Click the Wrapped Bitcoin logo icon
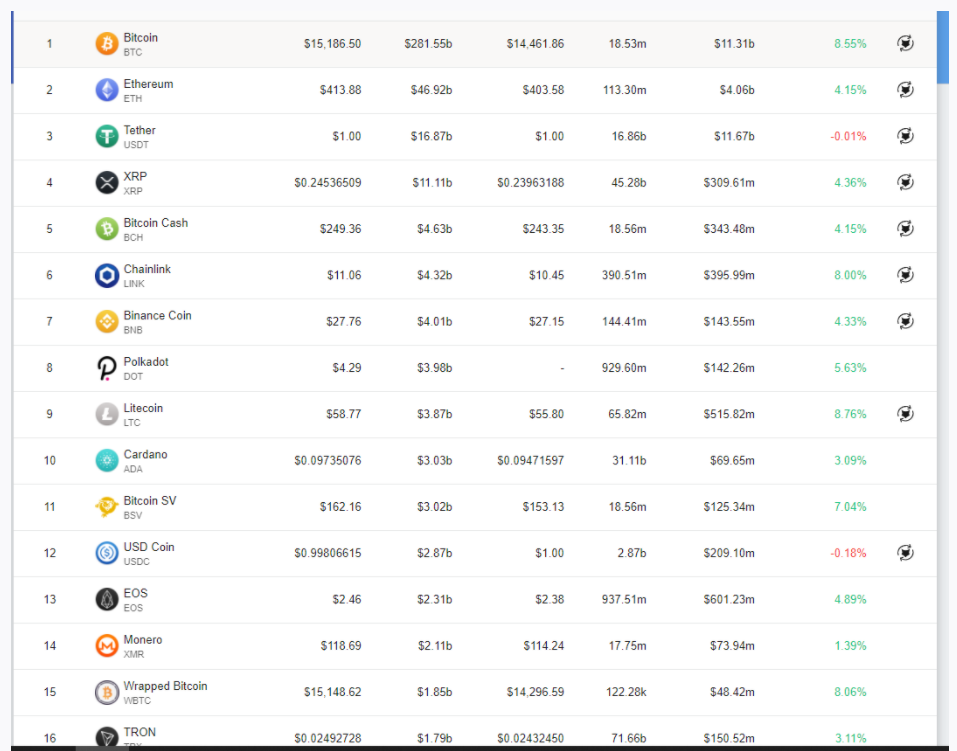Screen dimensions: 957x751 107,692
